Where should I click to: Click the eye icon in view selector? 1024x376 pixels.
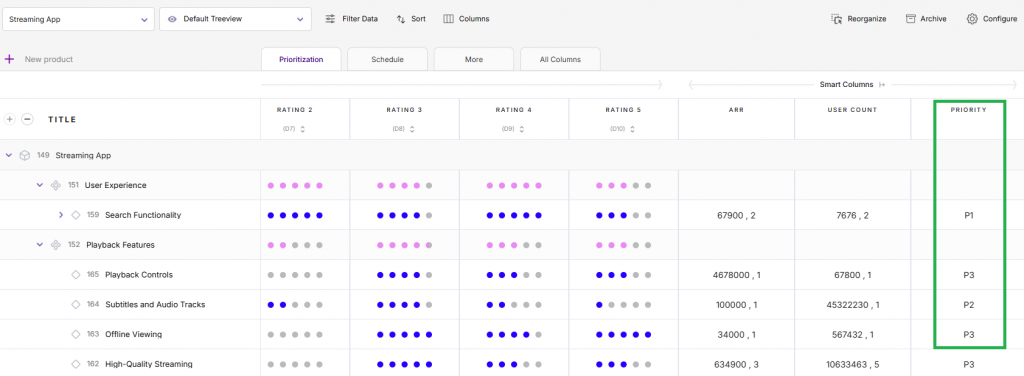click(172, 20)
